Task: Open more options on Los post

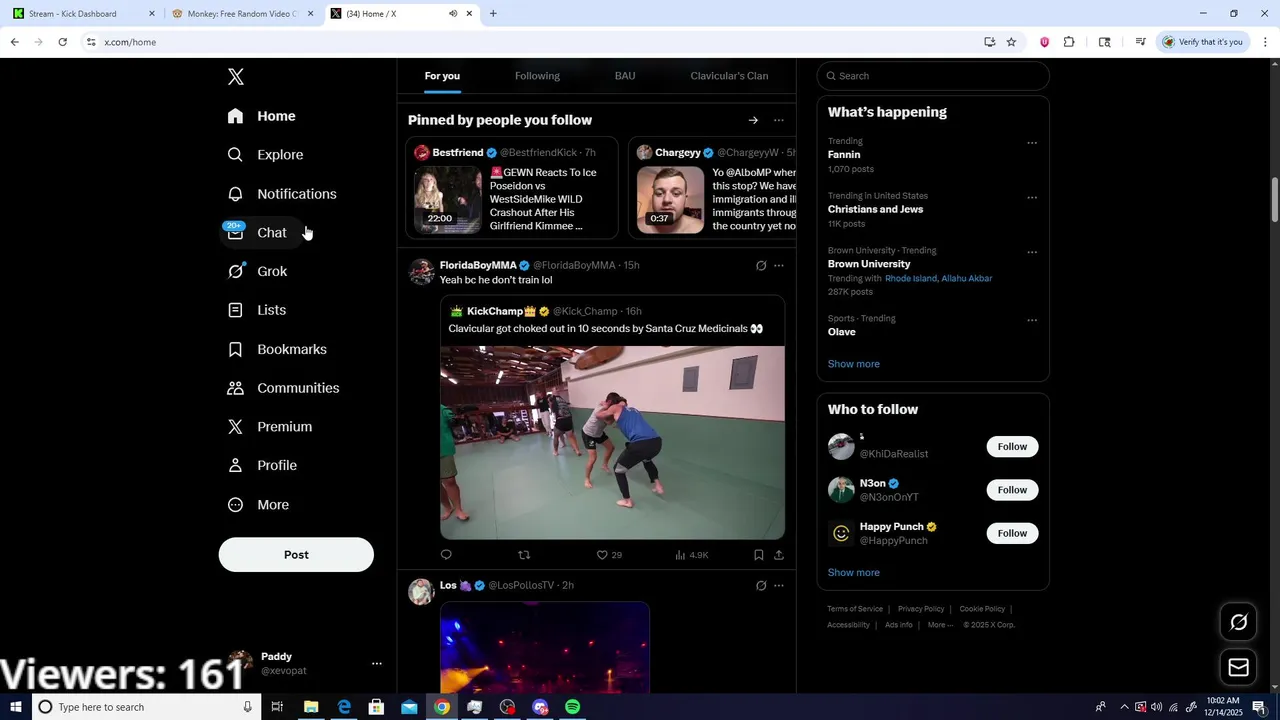Action: pyautogui.click(x=779, y=585)
